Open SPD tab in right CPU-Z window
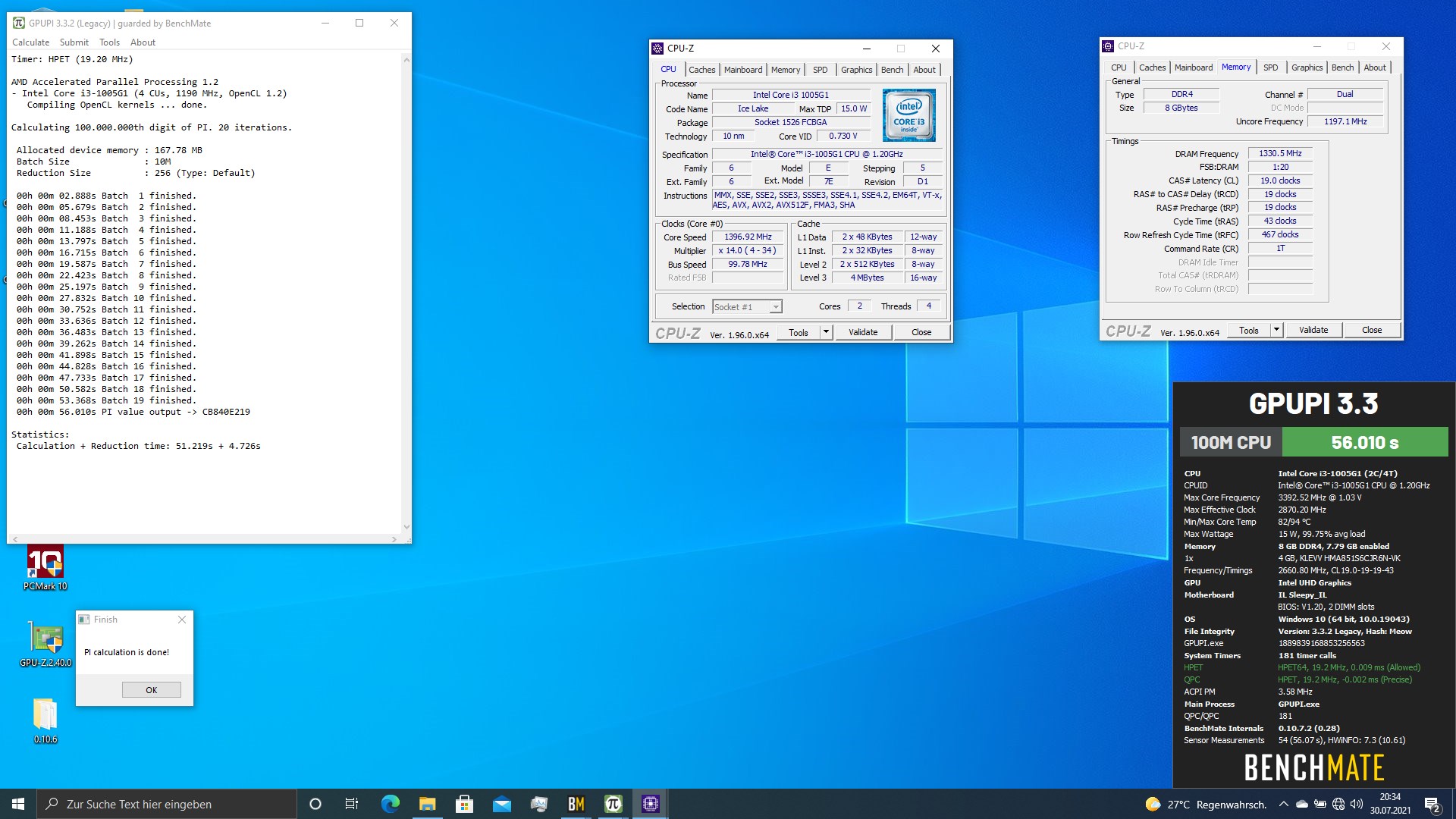Image resolution: width=1456 pixels, height=819 pixels. pos(1271,67)
